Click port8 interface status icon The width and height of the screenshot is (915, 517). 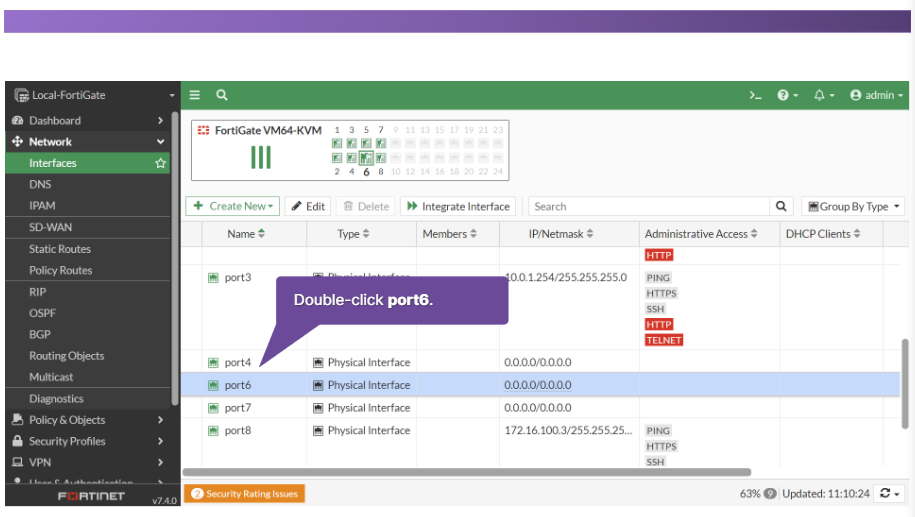(x=213, y=431)
